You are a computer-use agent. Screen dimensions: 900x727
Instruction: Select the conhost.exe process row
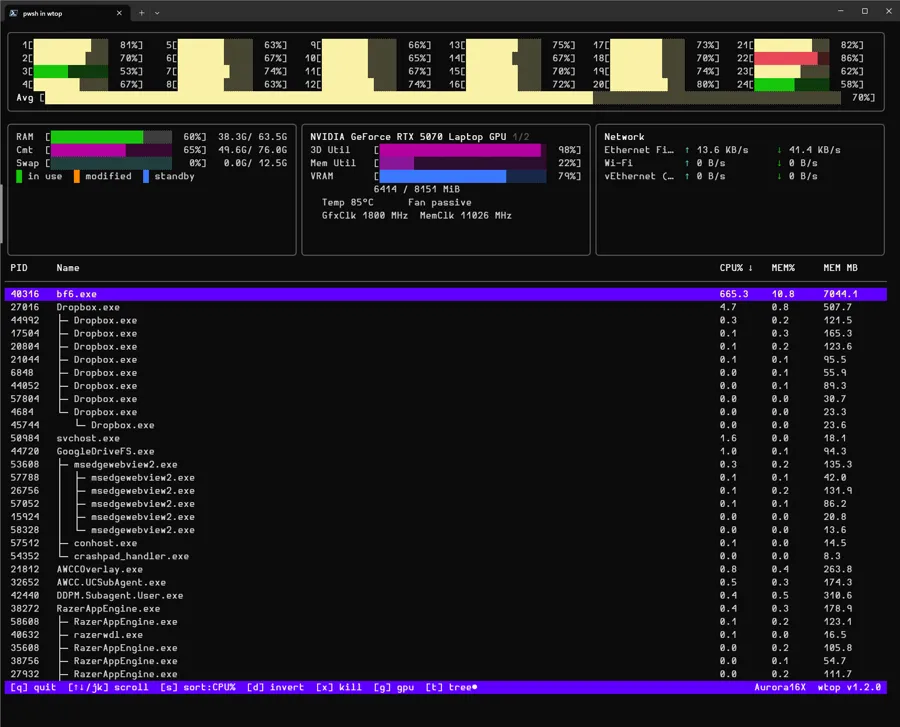[x=445, y=543]
